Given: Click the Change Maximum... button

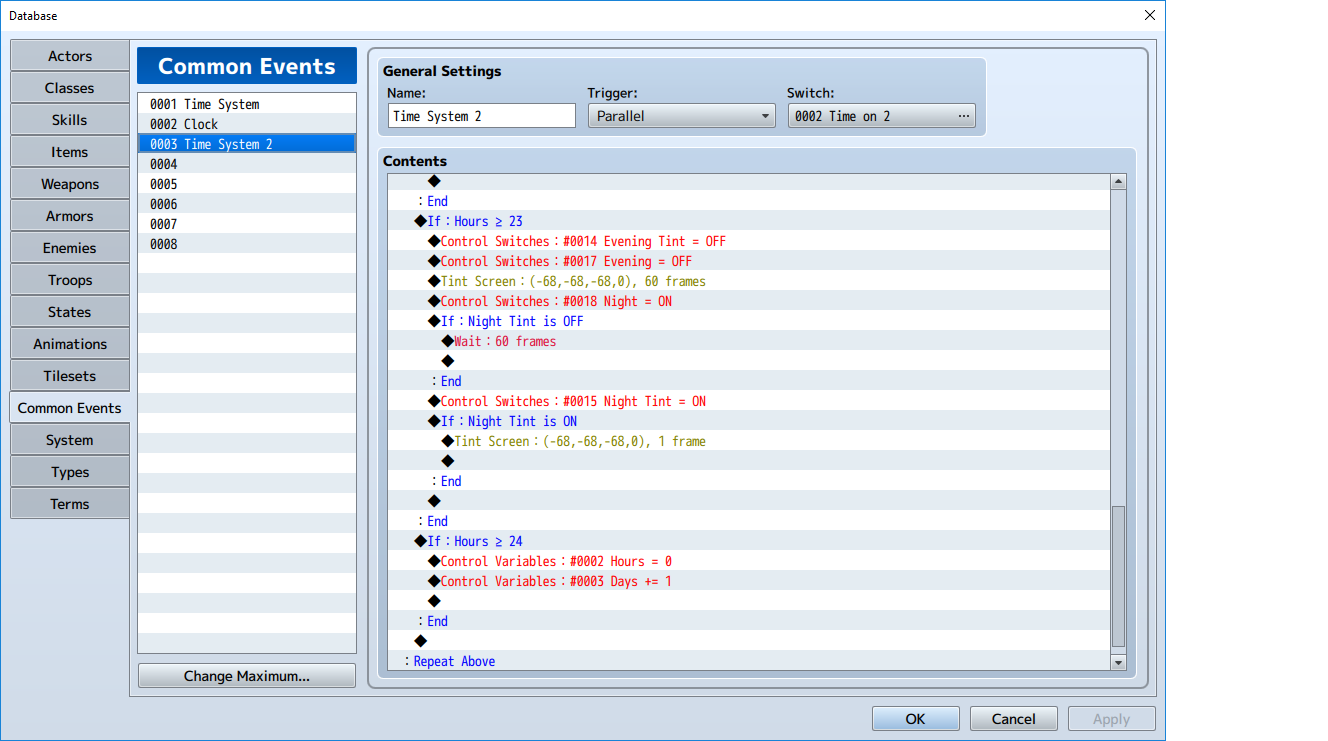Looking at the screenshot, I should coord(247,676).
